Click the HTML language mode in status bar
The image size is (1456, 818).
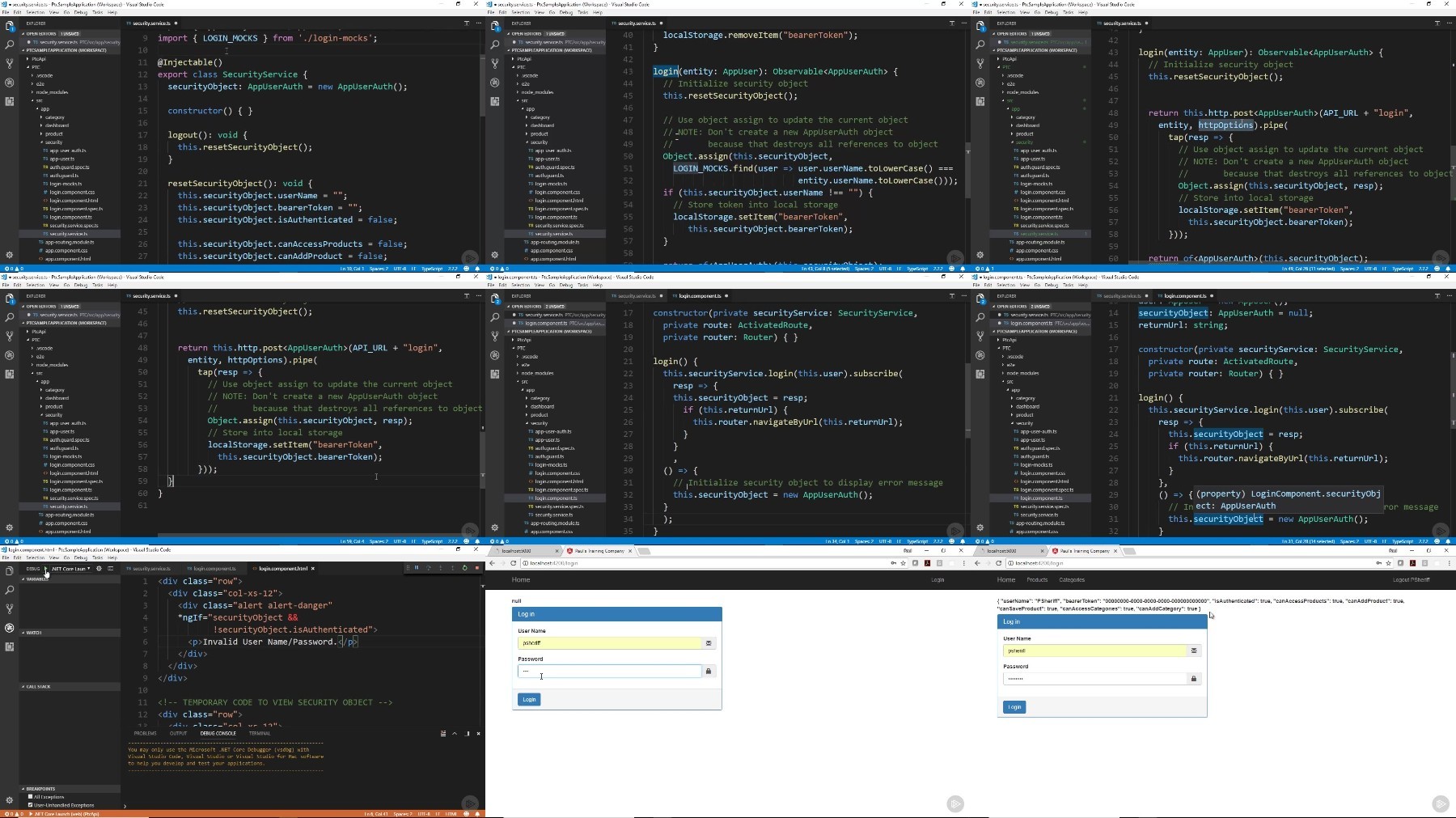tap(451, 814)
